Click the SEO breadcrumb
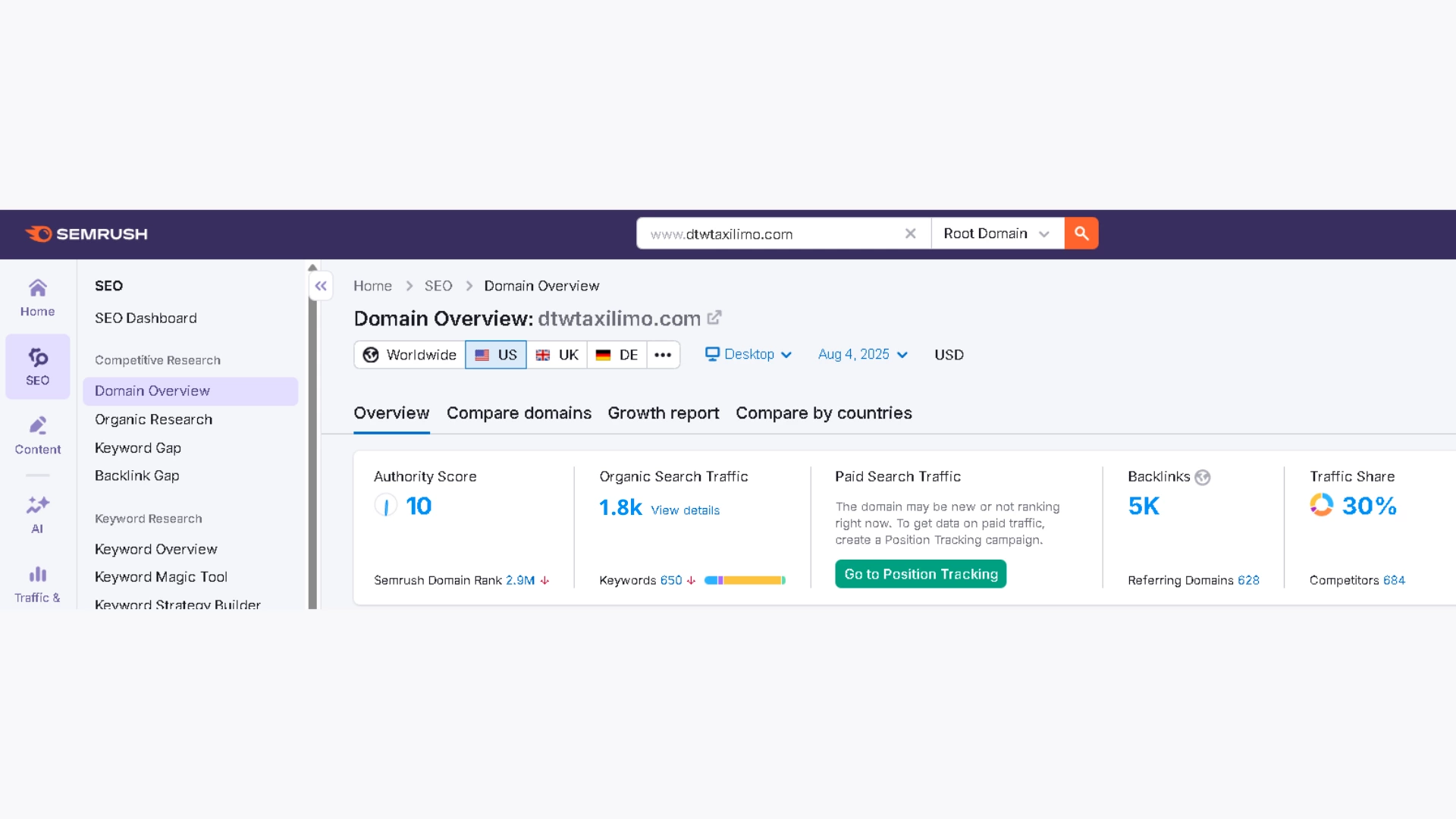Viewport: 1456px width, 819px height. click(x=438, y=286)
